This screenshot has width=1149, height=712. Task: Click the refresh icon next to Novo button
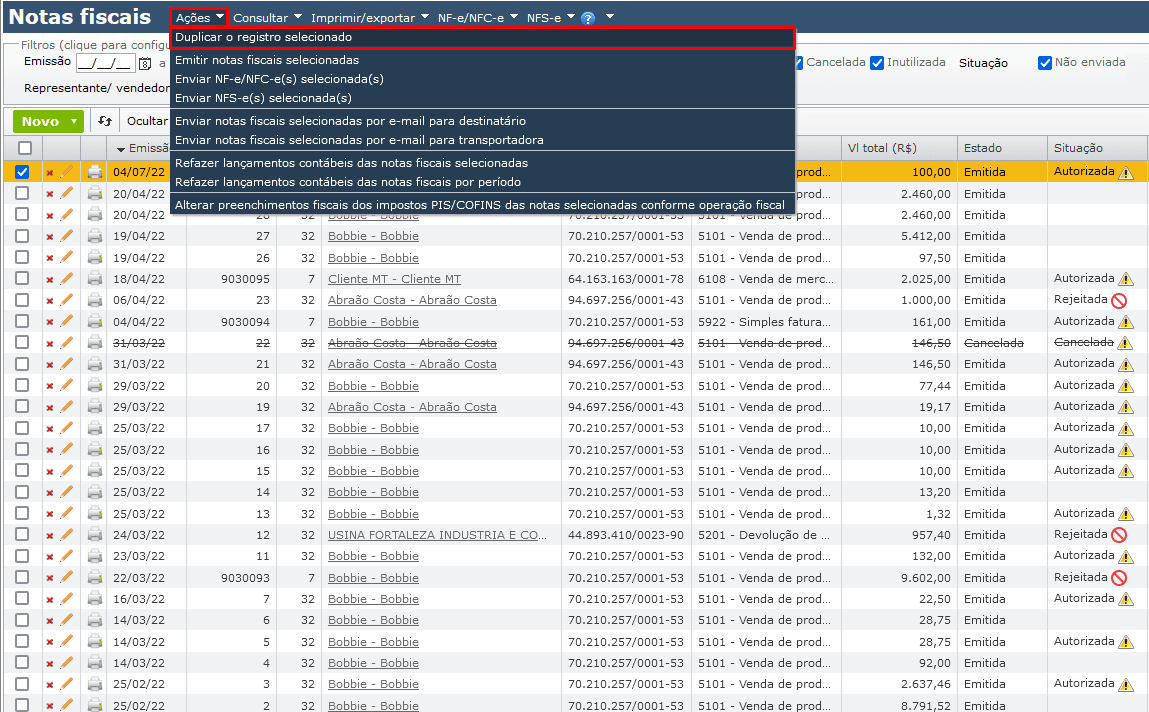tap(105, 121)
